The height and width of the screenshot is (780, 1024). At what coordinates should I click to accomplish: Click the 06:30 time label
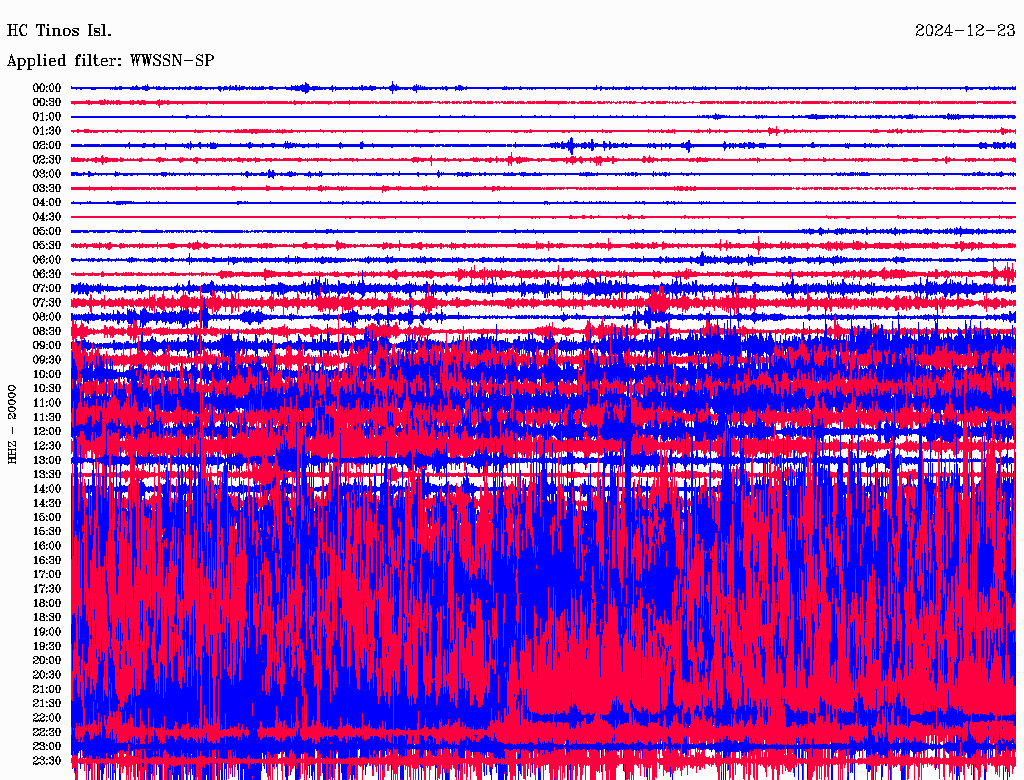coord(47,274)
